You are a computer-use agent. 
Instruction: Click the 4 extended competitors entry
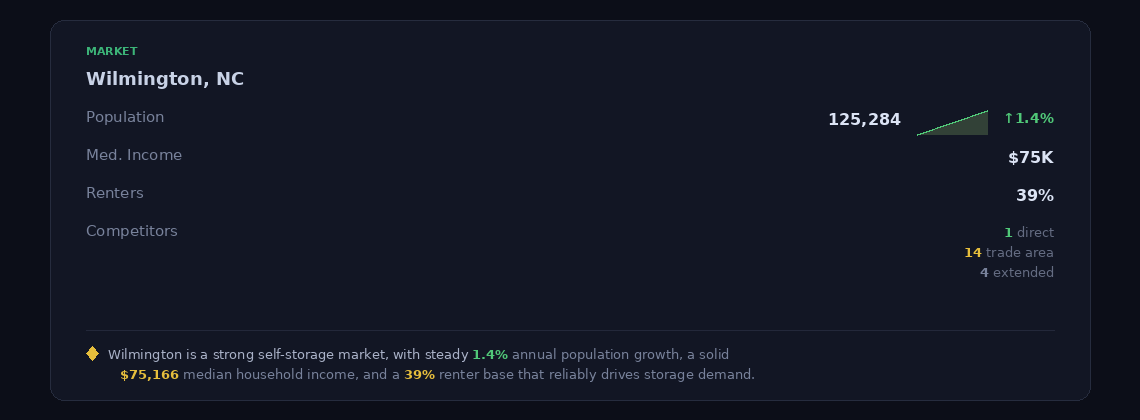[1016, 273]
